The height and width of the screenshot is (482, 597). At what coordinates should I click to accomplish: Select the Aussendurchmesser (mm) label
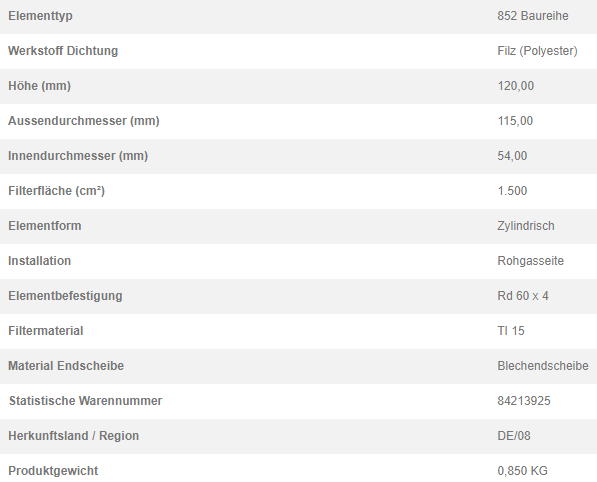coord(84,121)
